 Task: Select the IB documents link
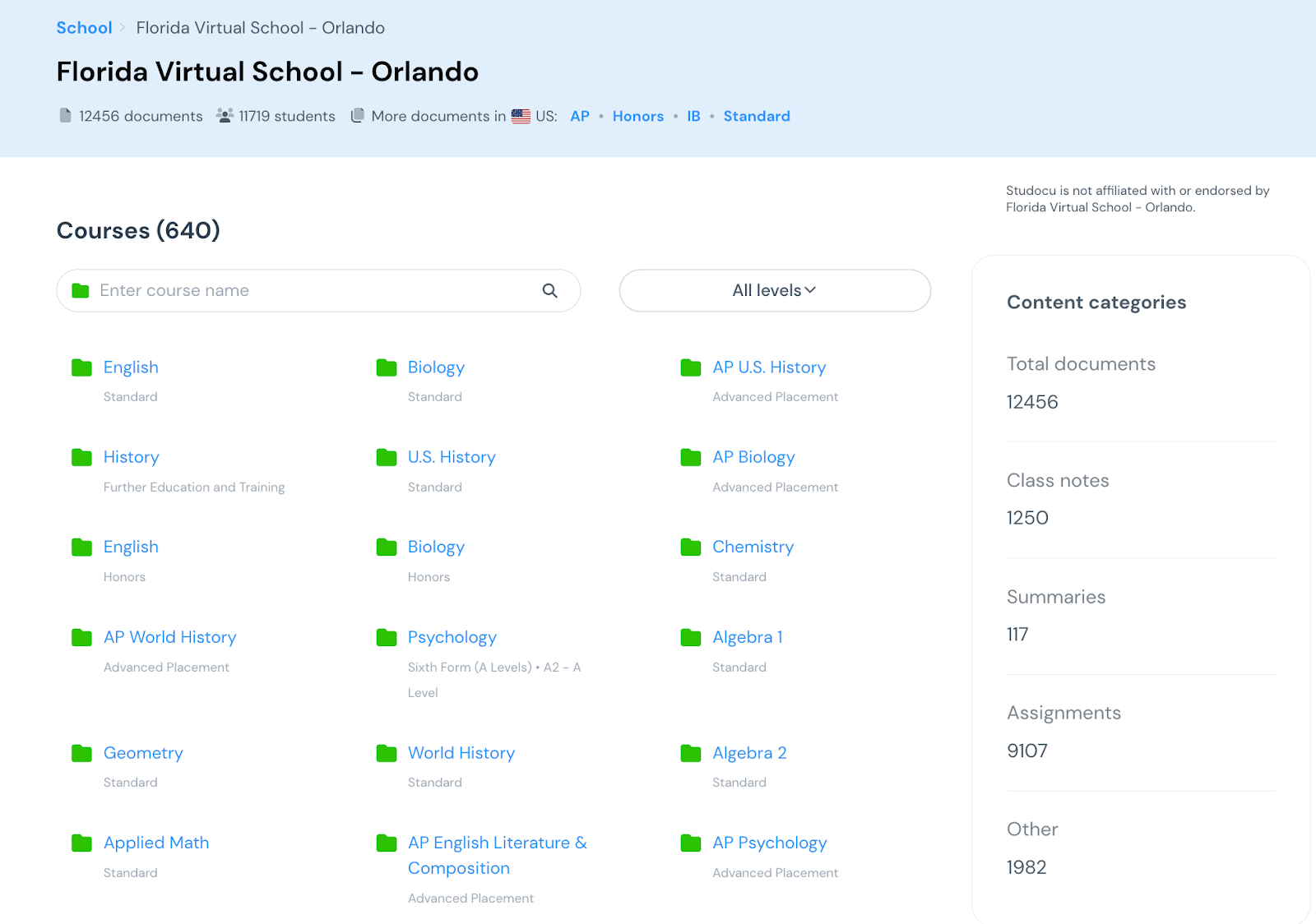[x=693, y=116]
